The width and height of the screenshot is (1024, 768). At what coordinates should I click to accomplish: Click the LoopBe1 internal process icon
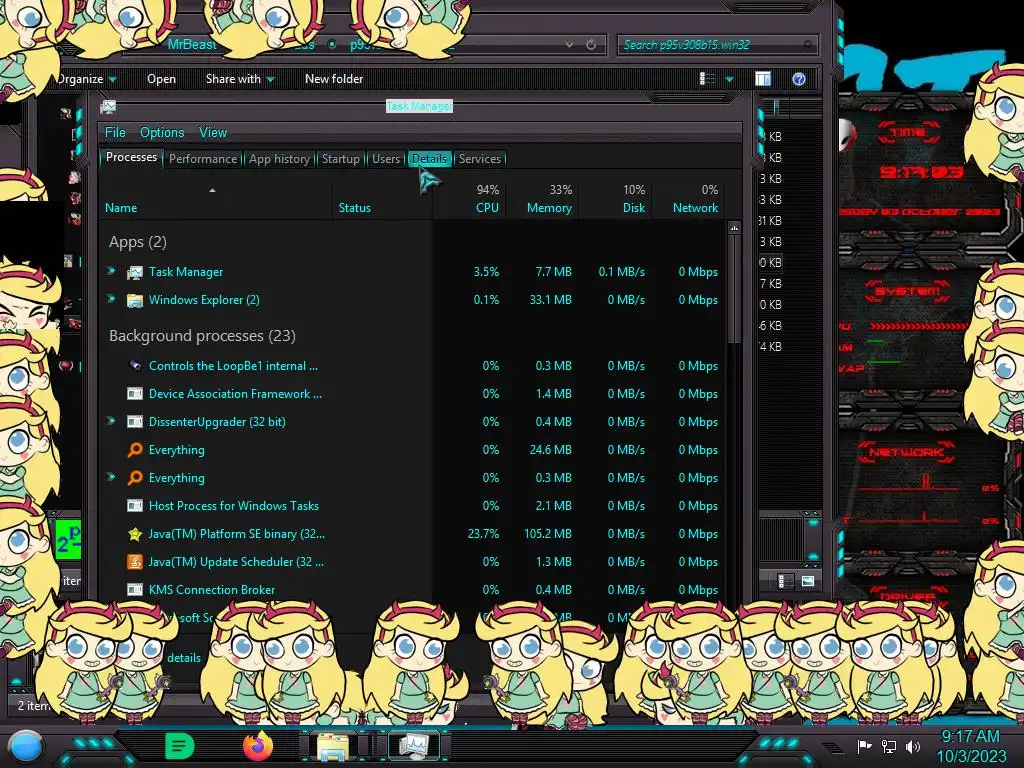pyautogui.click(x=135, y=366)
